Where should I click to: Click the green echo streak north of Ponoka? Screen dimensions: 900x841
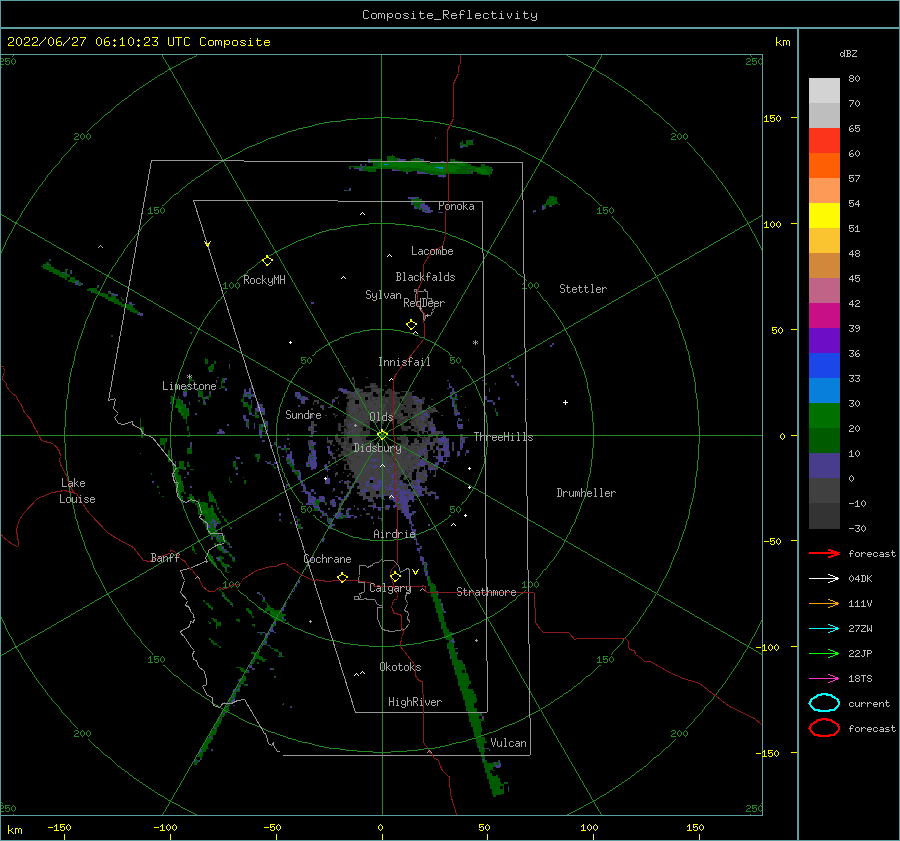[x=422, y=167]
